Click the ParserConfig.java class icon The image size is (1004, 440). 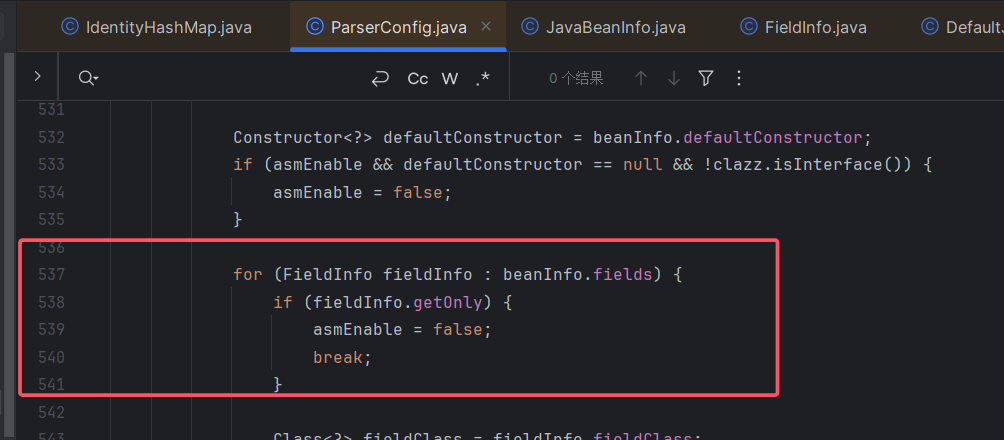314,27
